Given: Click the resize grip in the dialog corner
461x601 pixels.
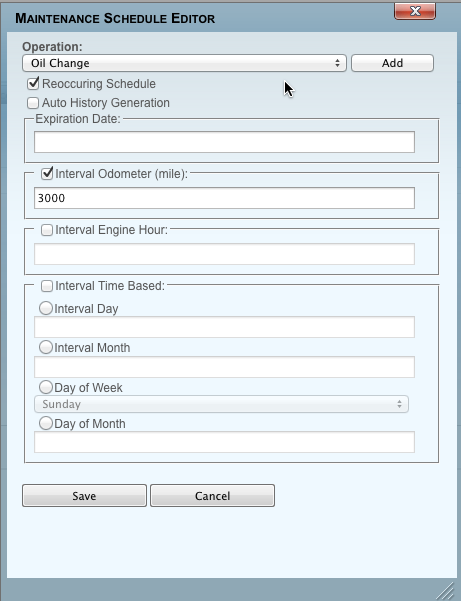Looking at the screenshot, I should pyautogui.click(x=445, y=590).
